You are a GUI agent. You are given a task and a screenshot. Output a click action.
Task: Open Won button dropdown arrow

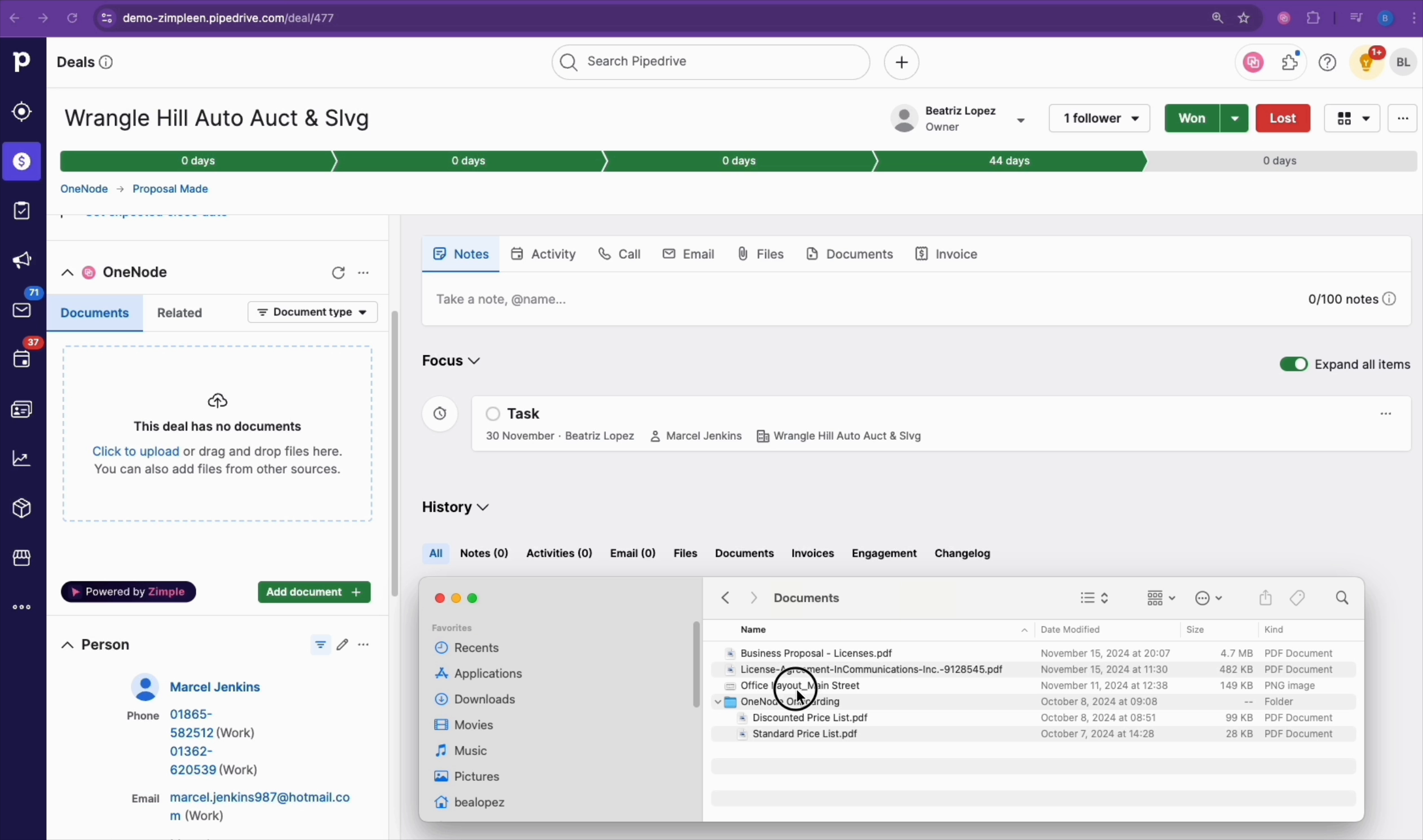(x=1235, y=118)
